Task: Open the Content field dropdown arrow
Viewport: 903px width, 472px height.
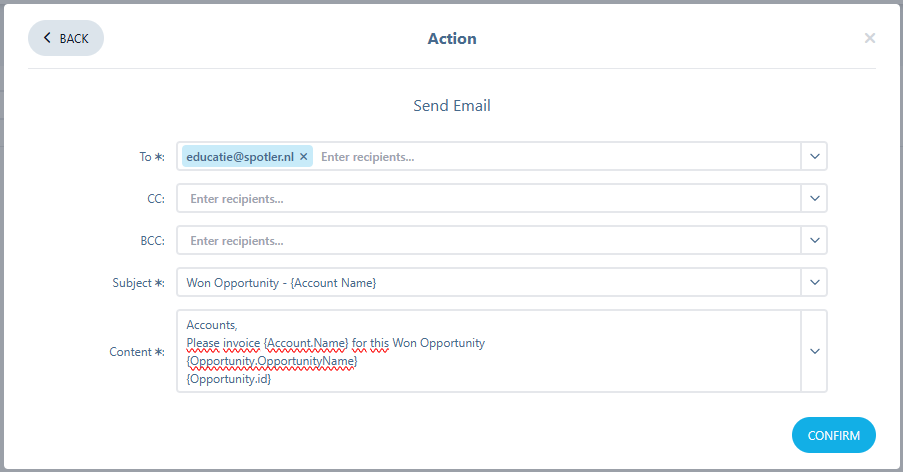Action: pos(814,351)
